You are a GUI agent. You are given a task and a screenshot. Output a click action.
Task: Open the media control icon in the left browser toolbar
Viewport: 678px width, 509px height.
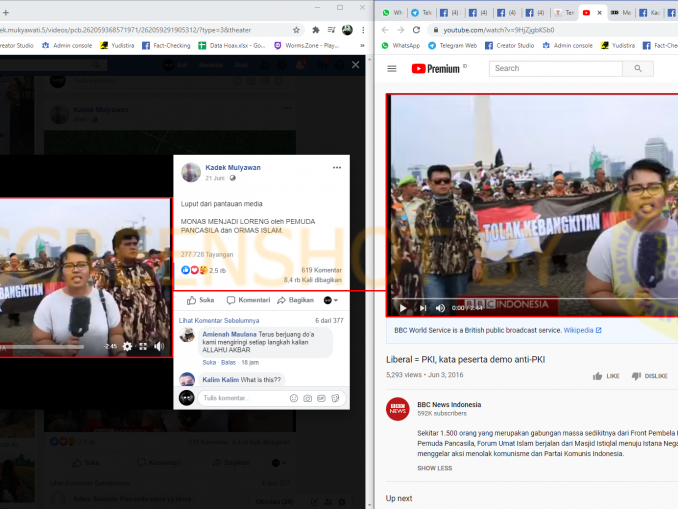tap(331, 30)
